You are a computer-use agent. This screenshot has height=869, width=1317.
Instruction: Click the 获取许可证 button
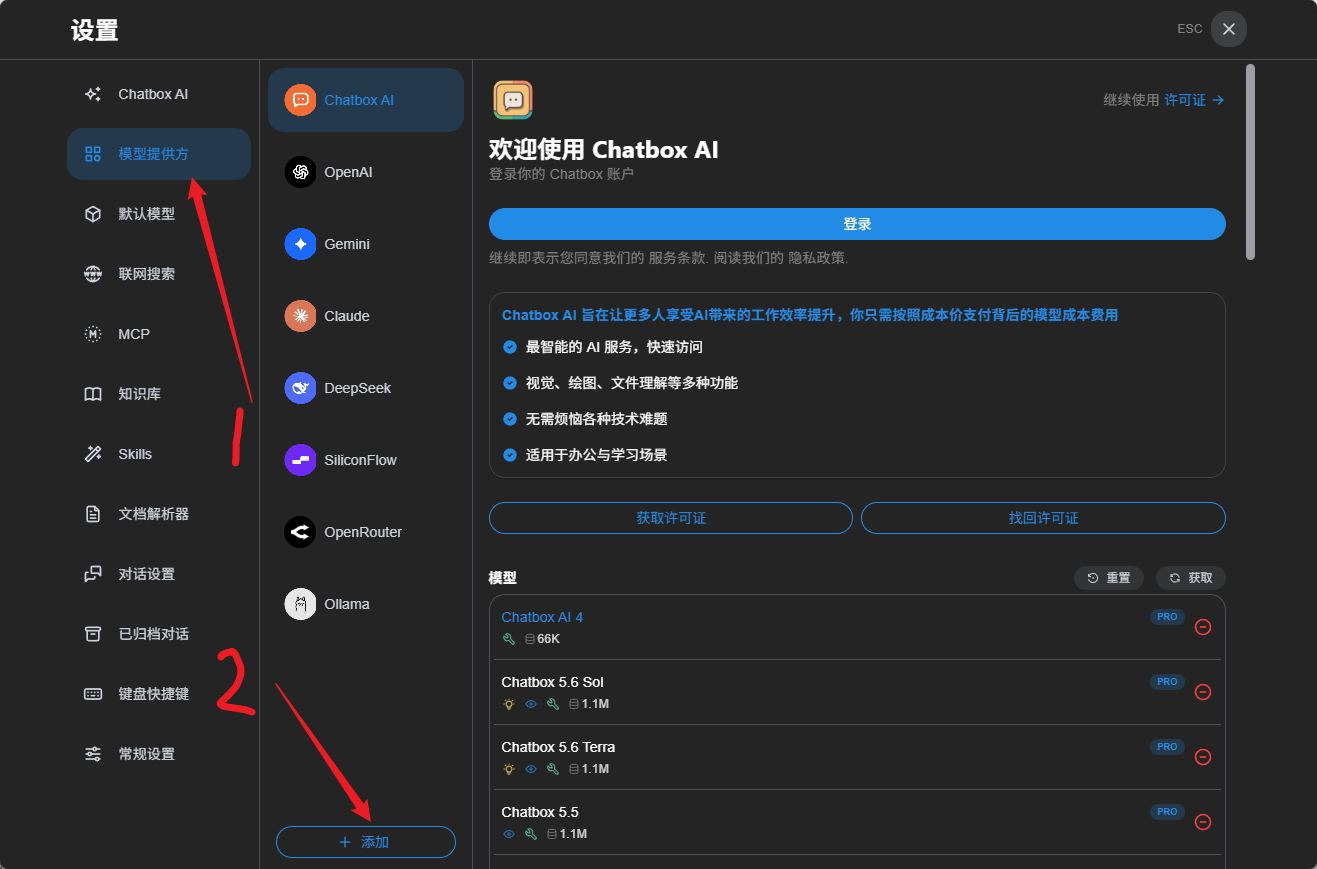[671, 518]
